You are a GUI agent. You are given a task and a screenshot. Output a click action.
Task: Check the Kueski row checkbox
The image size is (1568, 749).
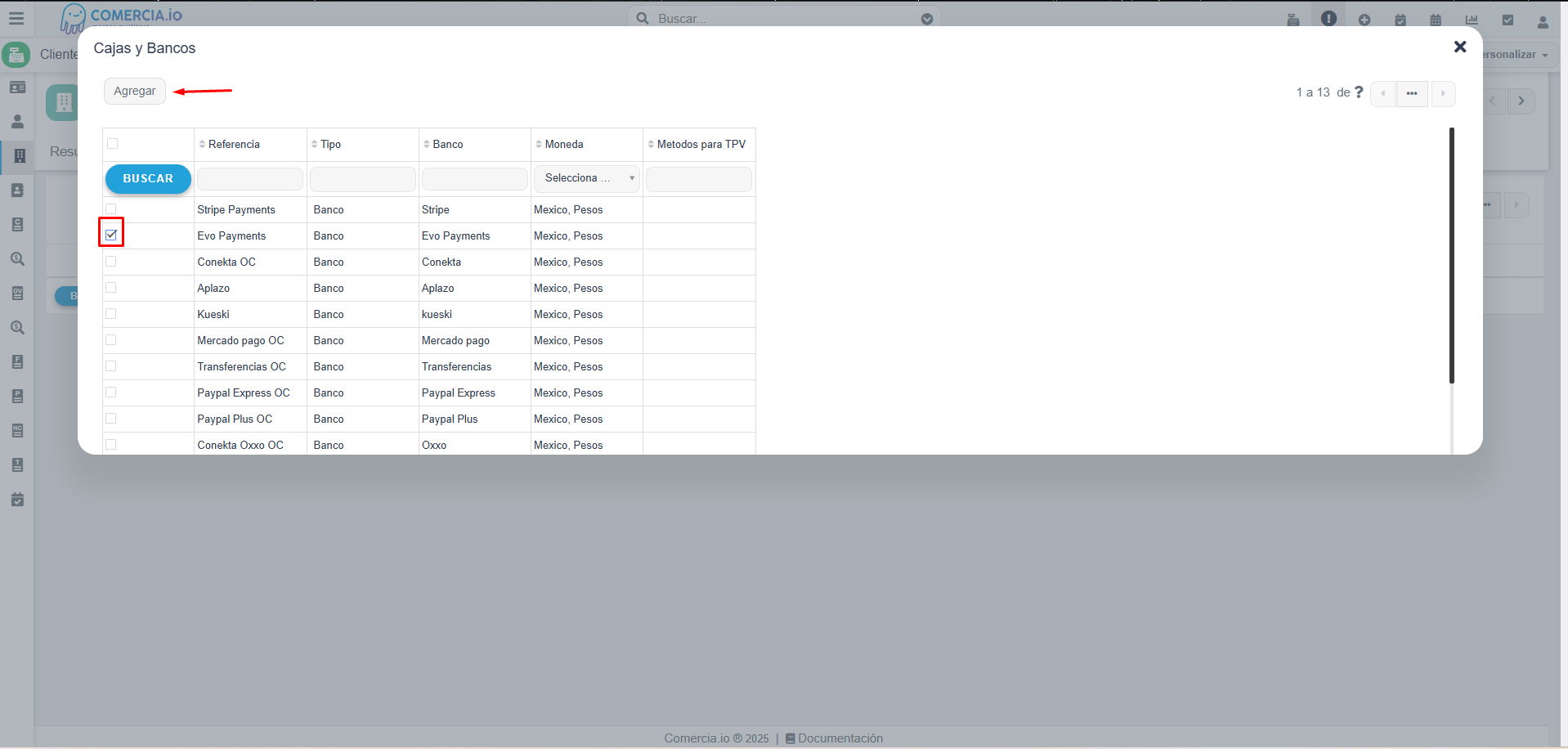111,314
